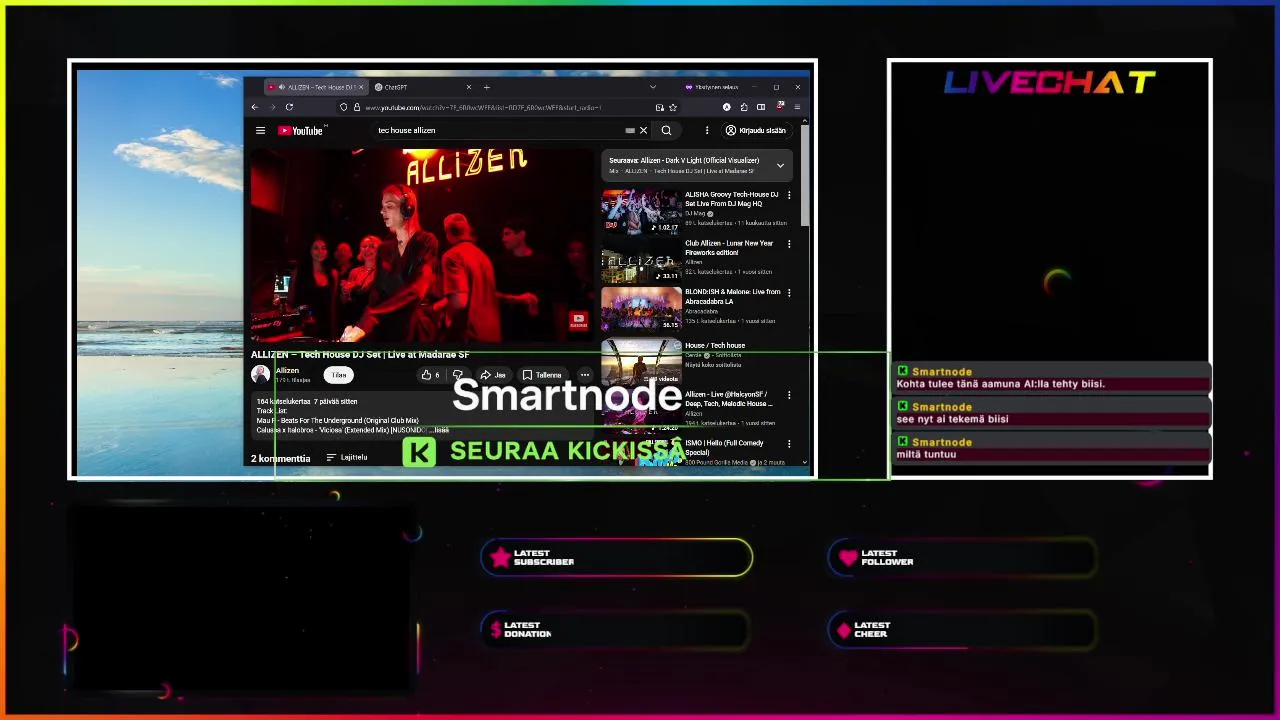This screenshot has width=1280, height=720.
Task: Click video title 'ALLIZEN – Tech House DJ Set'
Action: [360, 354]
